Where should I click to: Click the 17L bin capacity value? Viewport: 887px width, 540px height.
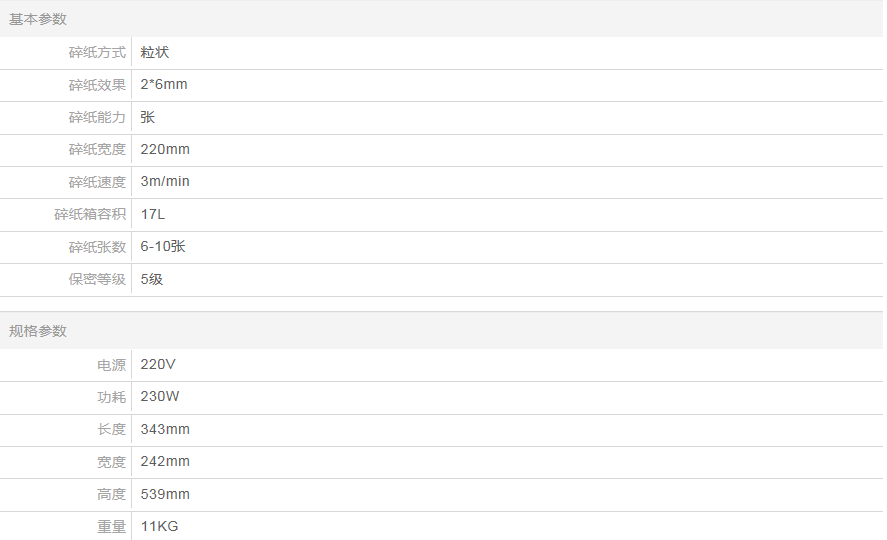coord(153,215)
